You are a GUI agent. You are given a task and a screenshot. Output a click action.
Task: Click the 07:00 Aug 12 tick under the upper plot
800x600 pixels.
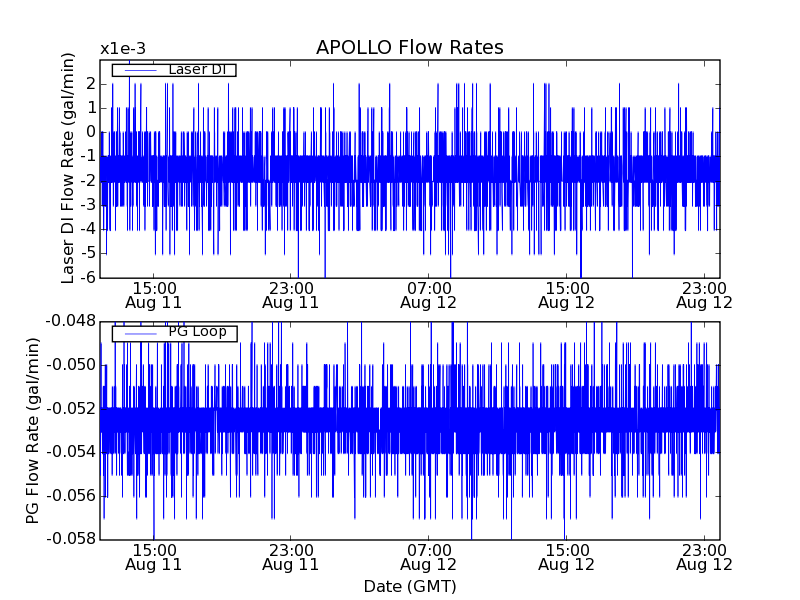tap(429, 294)
